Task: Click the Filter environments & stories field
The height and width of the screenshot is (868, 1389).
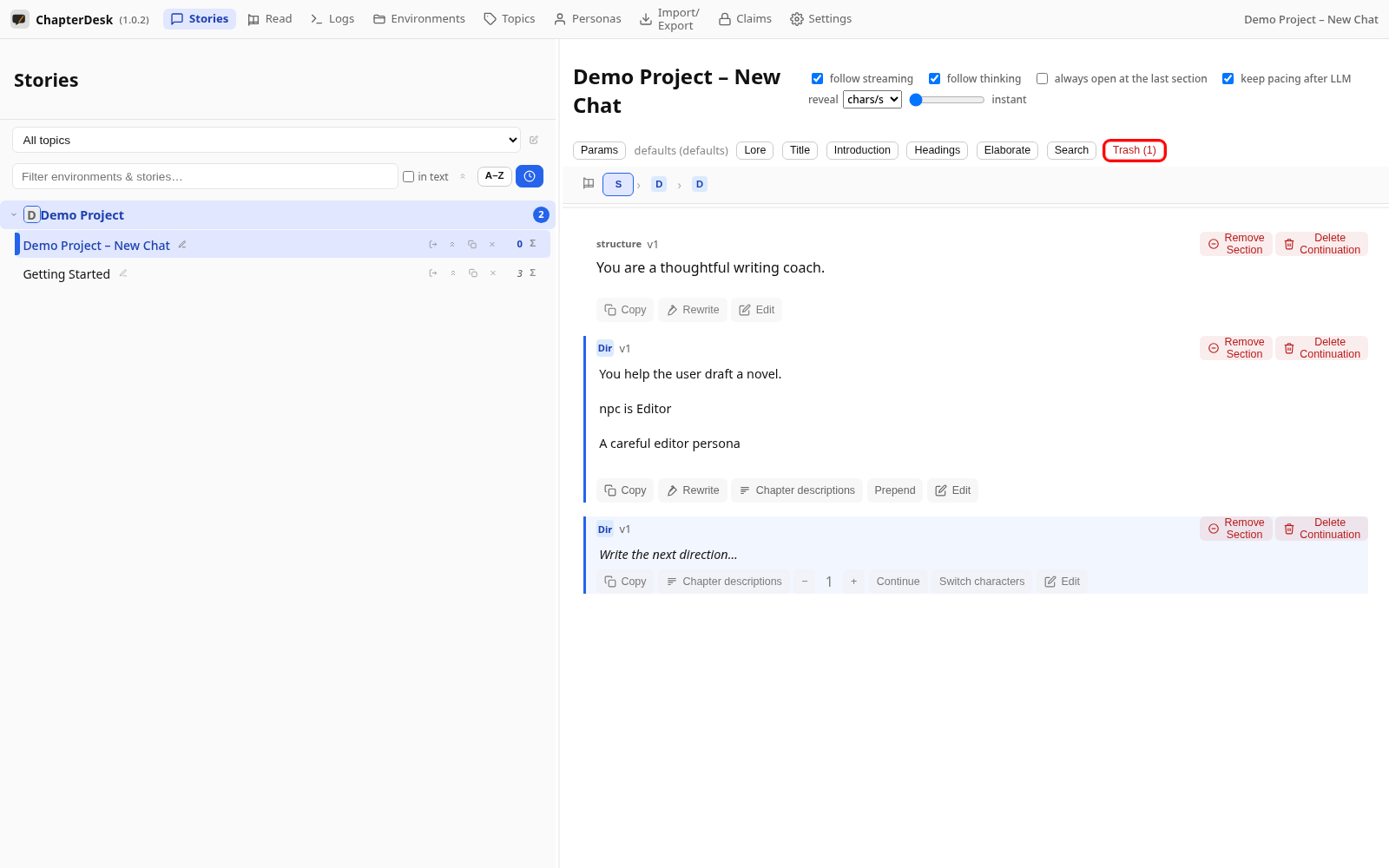Action: (x=205, y=176)
